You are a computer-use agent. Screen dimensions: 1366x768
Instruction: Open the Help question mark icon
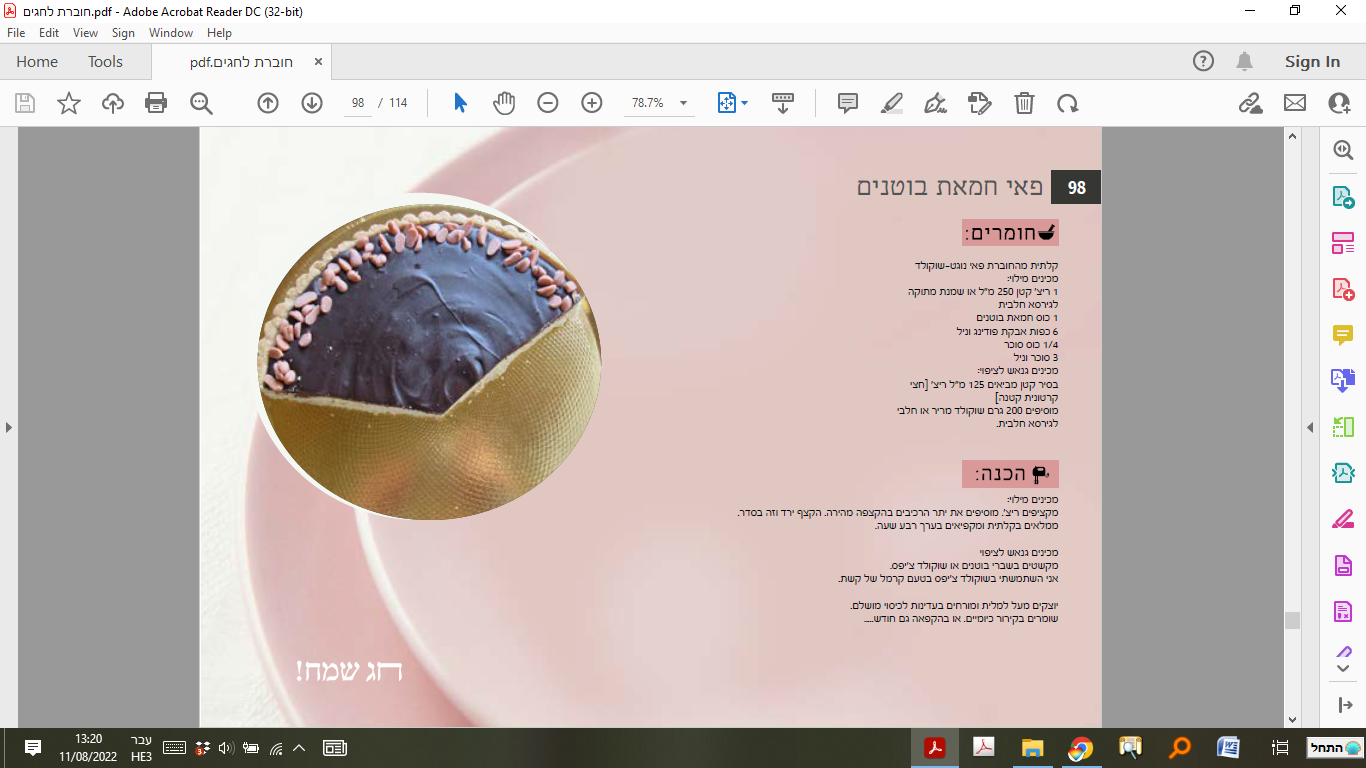coord(1204,61)
